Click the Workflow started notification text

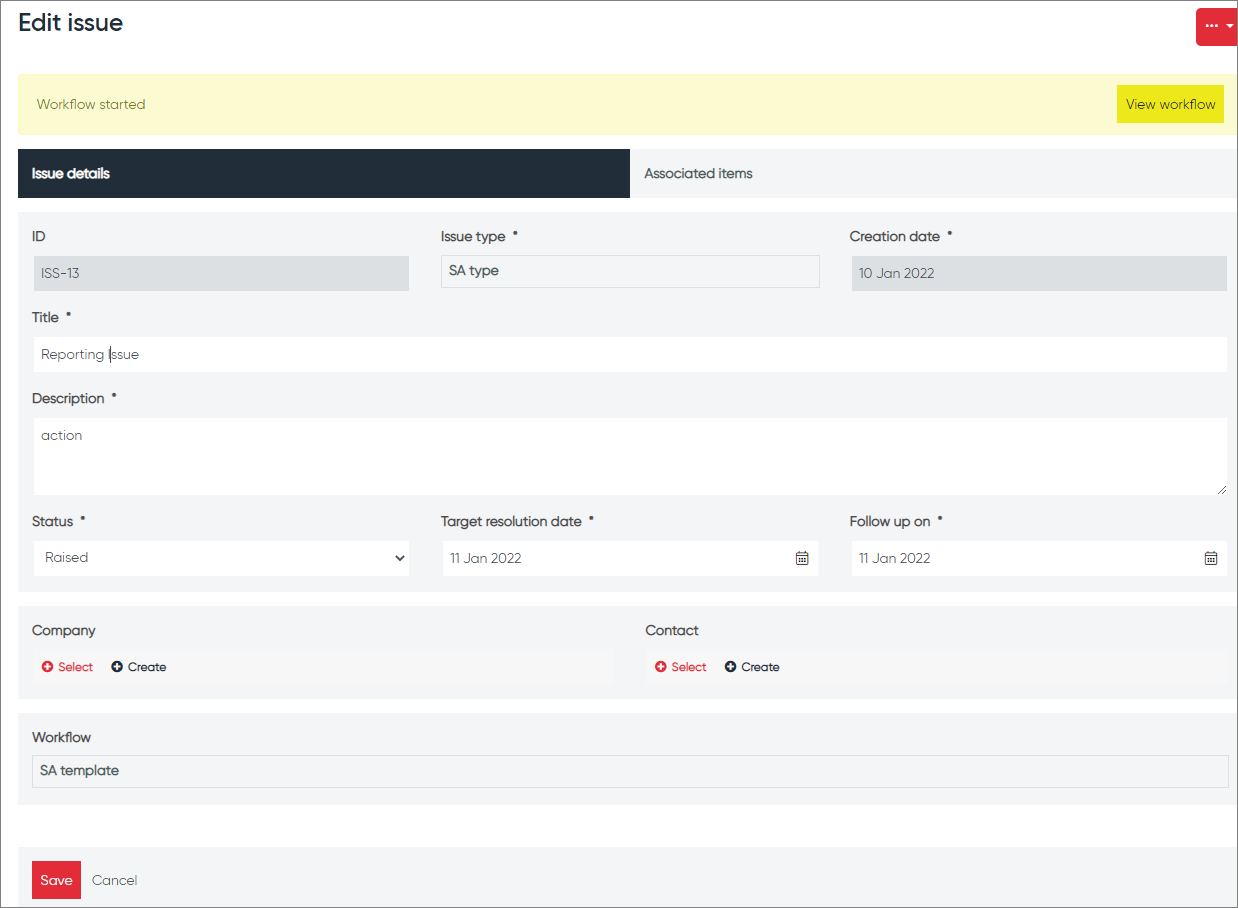[x=91, y=104]
